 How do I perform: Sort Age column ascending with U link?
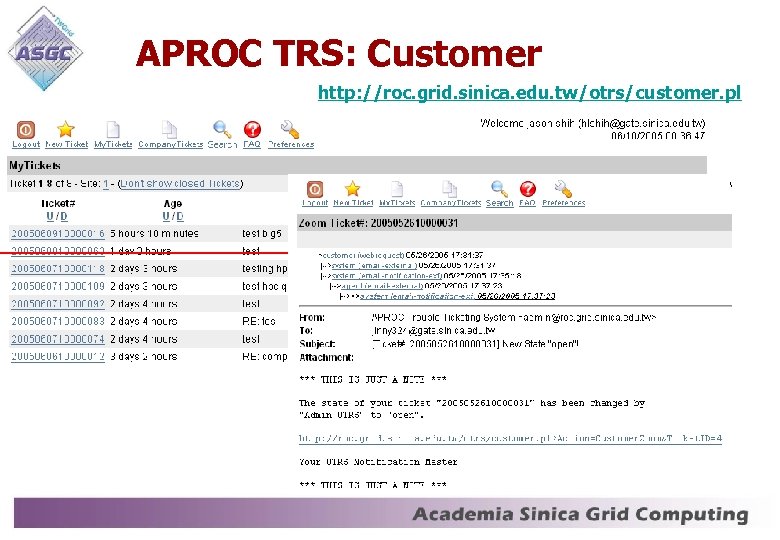[166, 216]
